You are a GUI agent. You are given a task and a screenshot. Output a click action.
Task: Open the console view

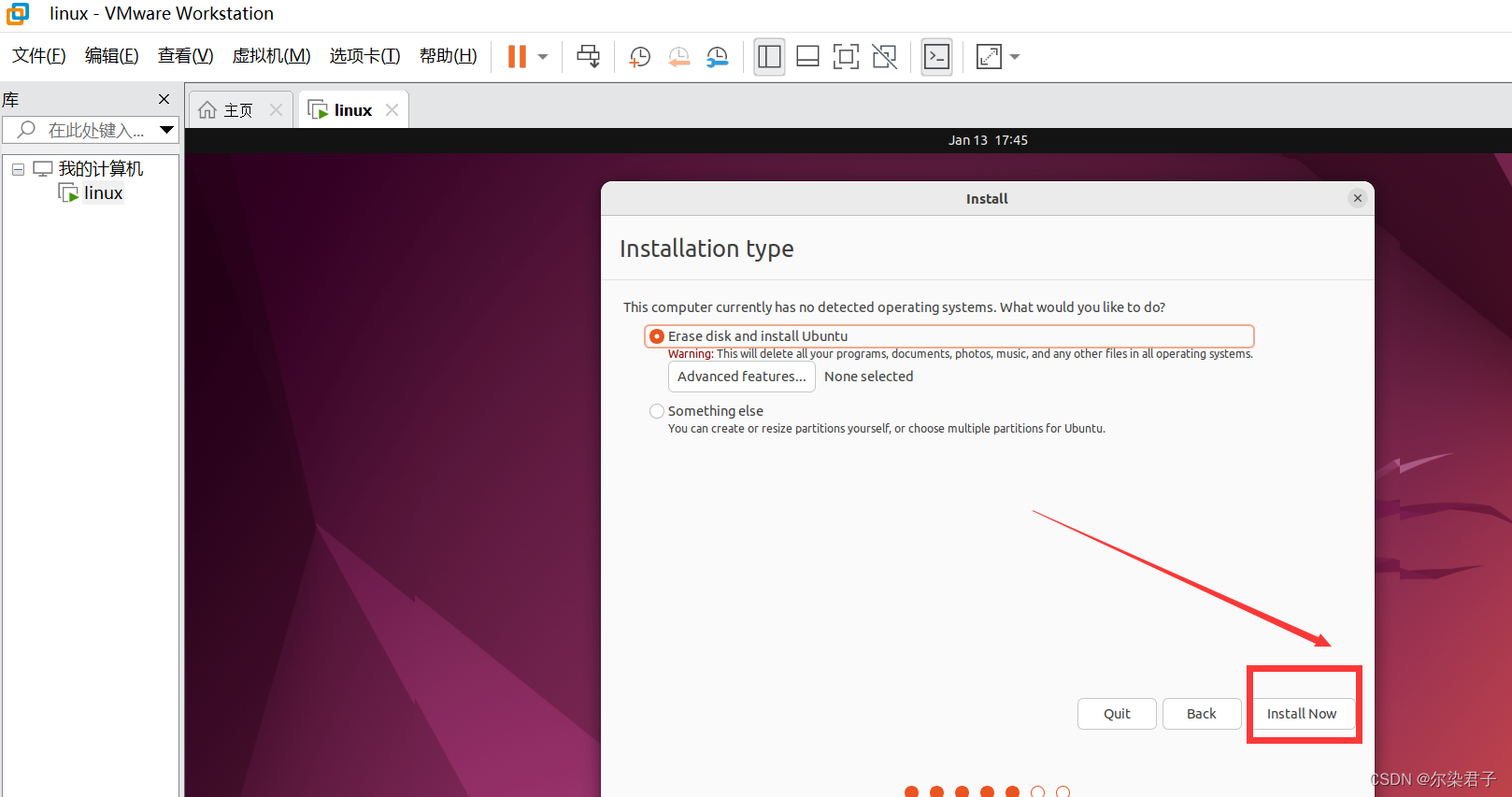(x=936, y=57)
